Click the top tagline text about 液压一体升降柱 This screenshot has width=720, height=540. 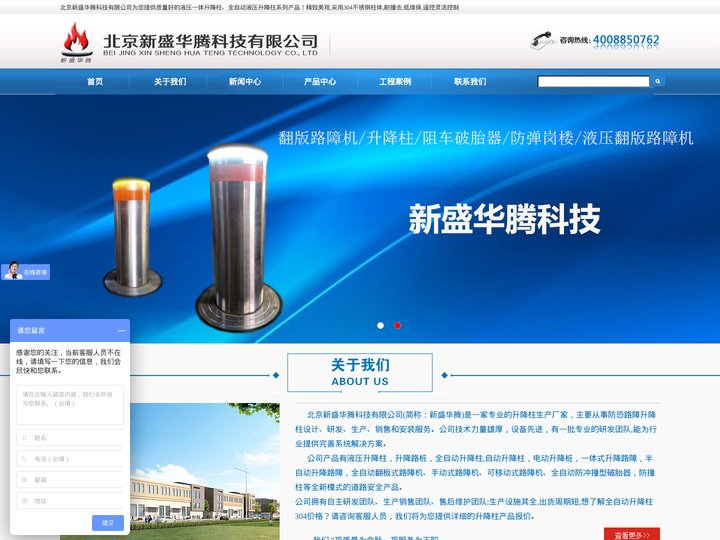(x=259, y=7)
